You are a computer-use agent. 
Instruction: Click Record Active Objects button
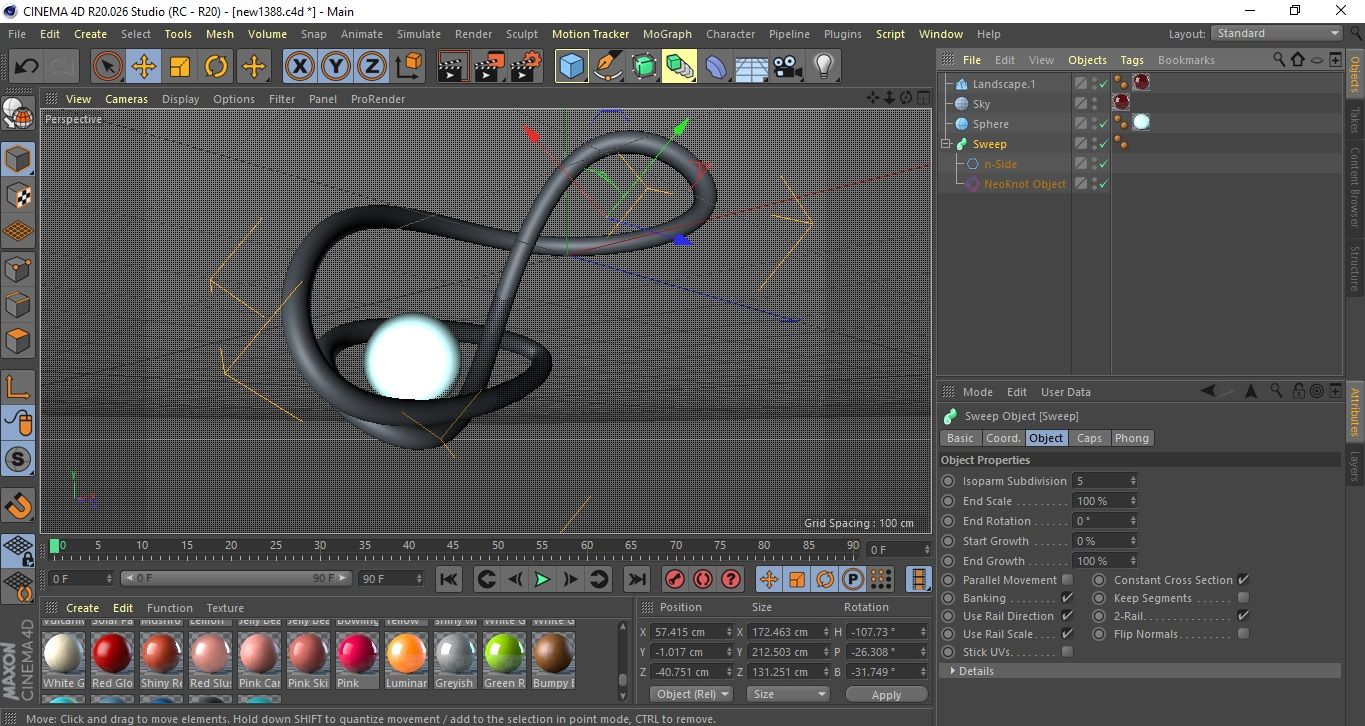674,579
